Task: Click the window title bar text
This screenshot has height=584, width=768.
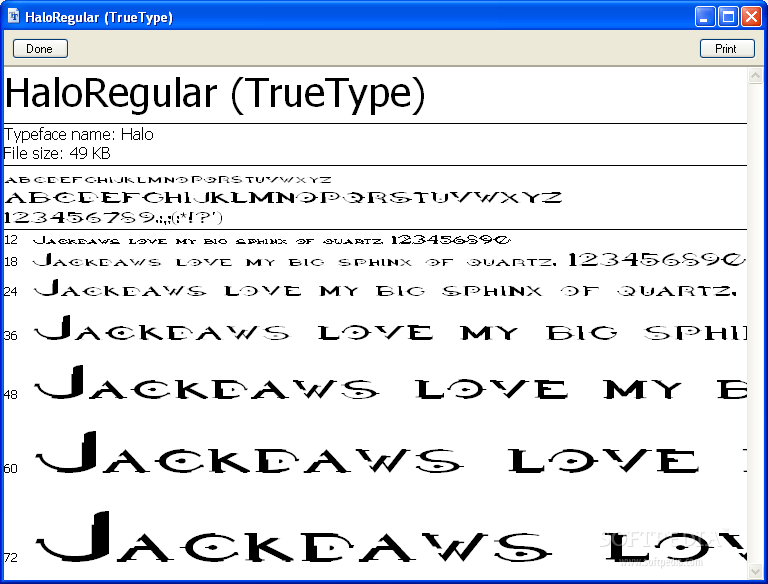Action: coord(99,17)
